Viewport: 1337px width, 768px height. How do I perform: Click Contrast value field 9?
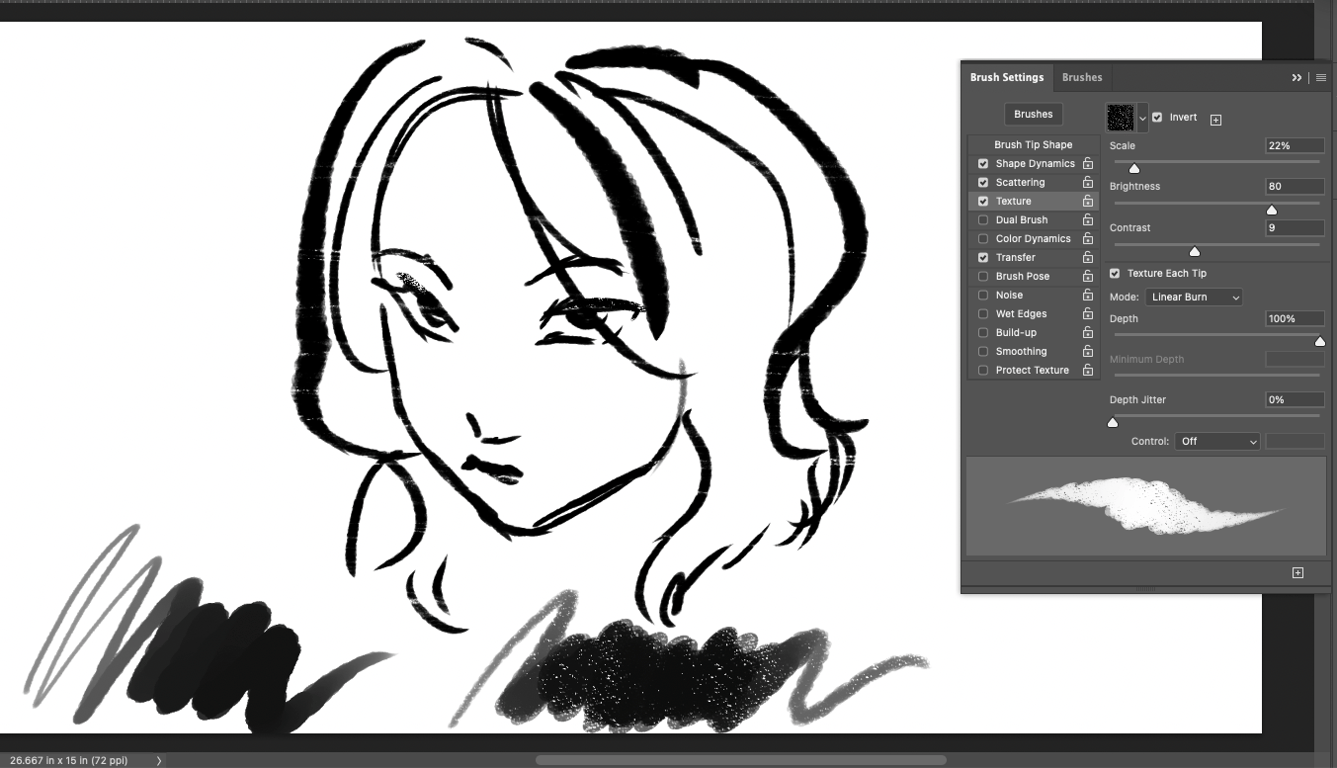click(x=1294, y=227)
